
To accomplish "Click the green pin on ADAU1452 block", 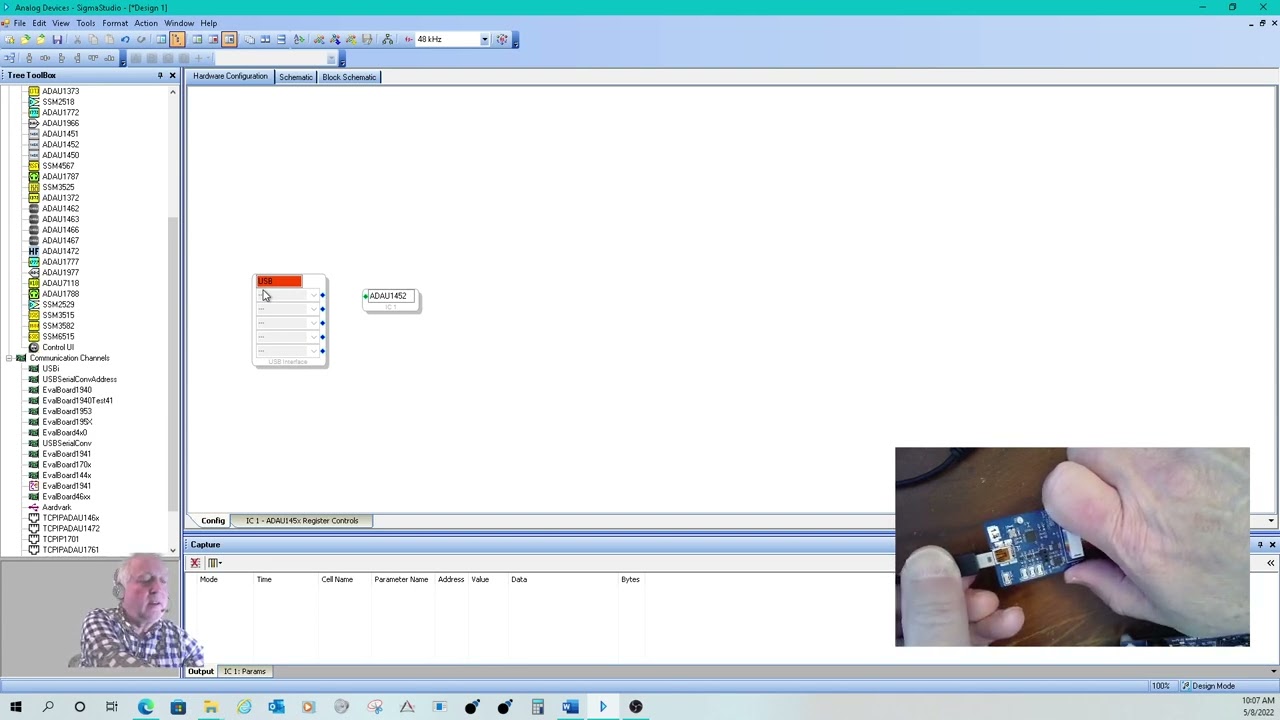I will (366, 296).
